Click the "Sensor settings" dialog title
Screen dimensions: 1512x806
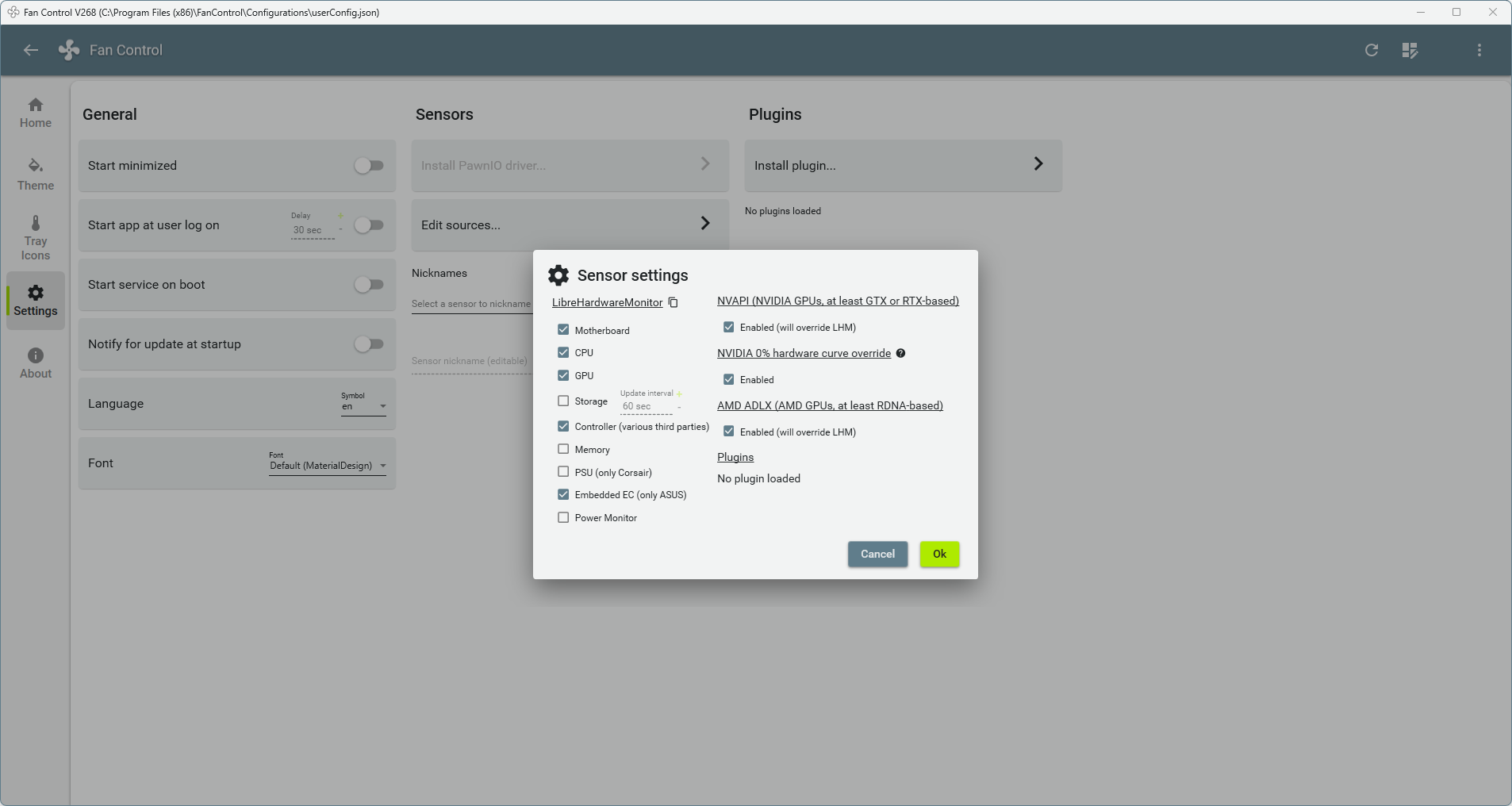pos(632,275)
